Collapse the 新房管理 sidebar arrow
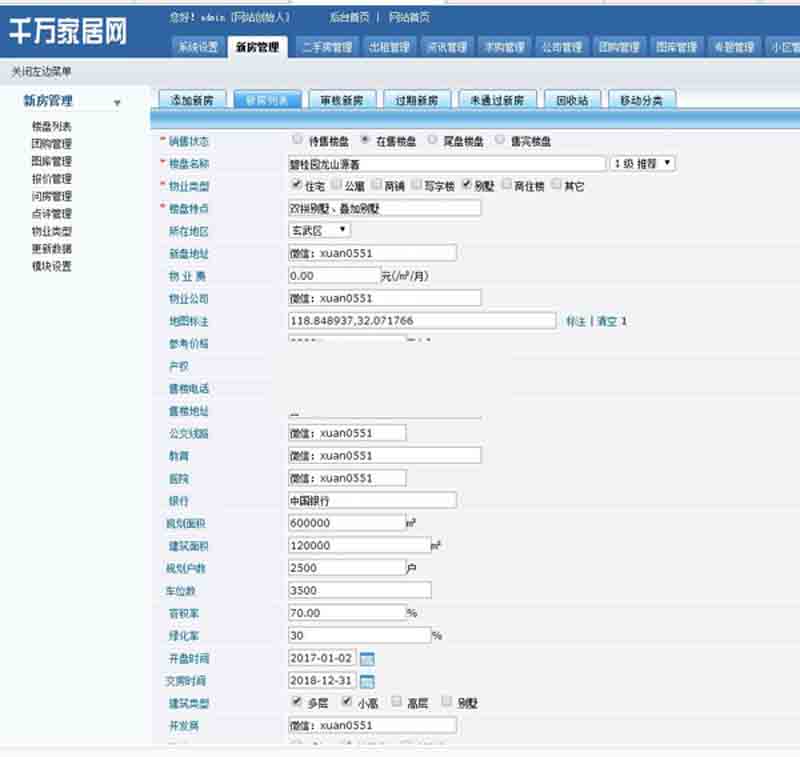800x757 pixels. point(117,103)
